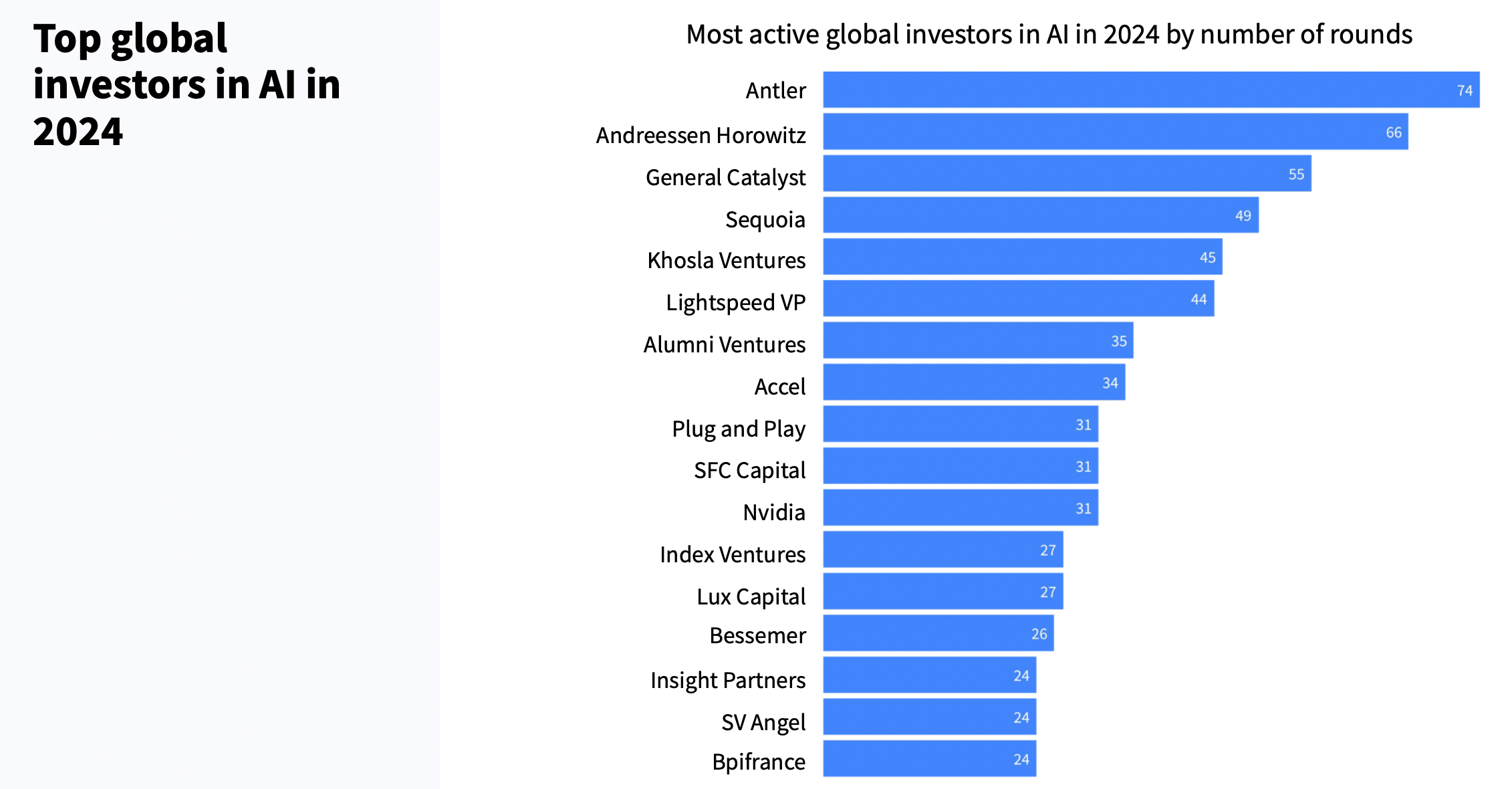Click the chart title about most active investors

1049,35
